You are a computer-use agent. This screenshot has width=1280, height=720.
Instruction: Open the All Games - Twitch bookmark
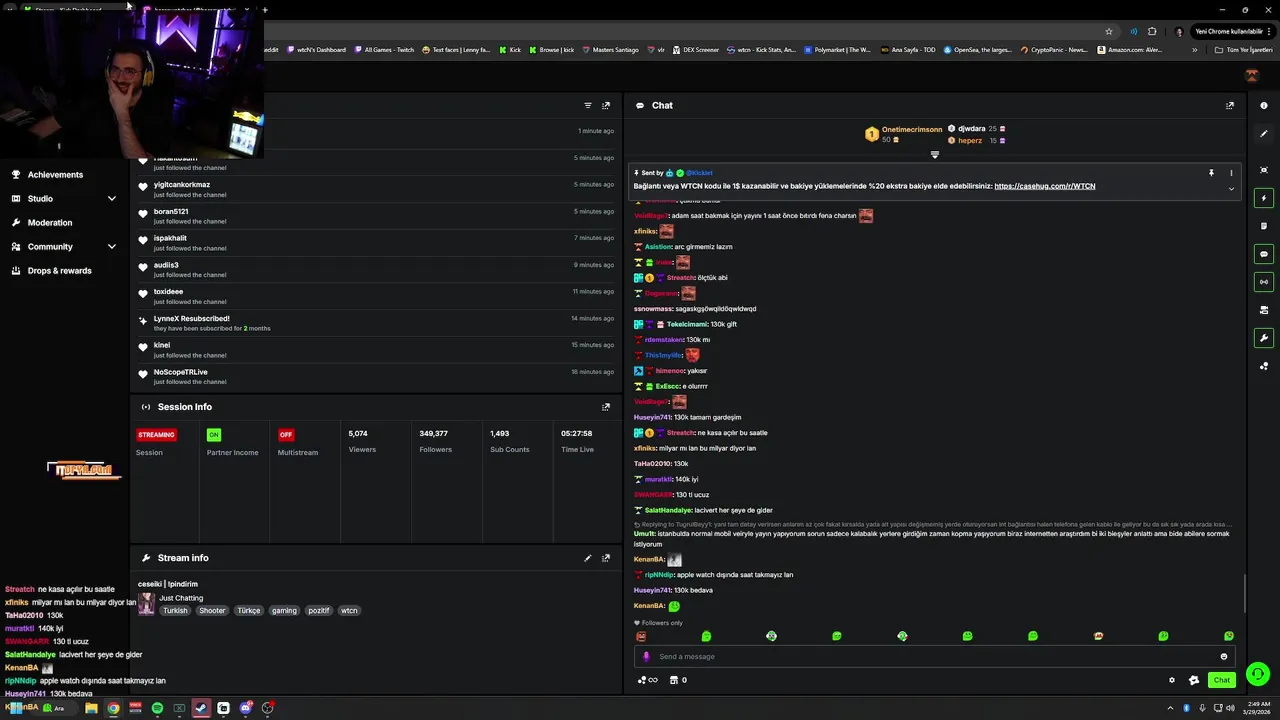click(384, 50)
